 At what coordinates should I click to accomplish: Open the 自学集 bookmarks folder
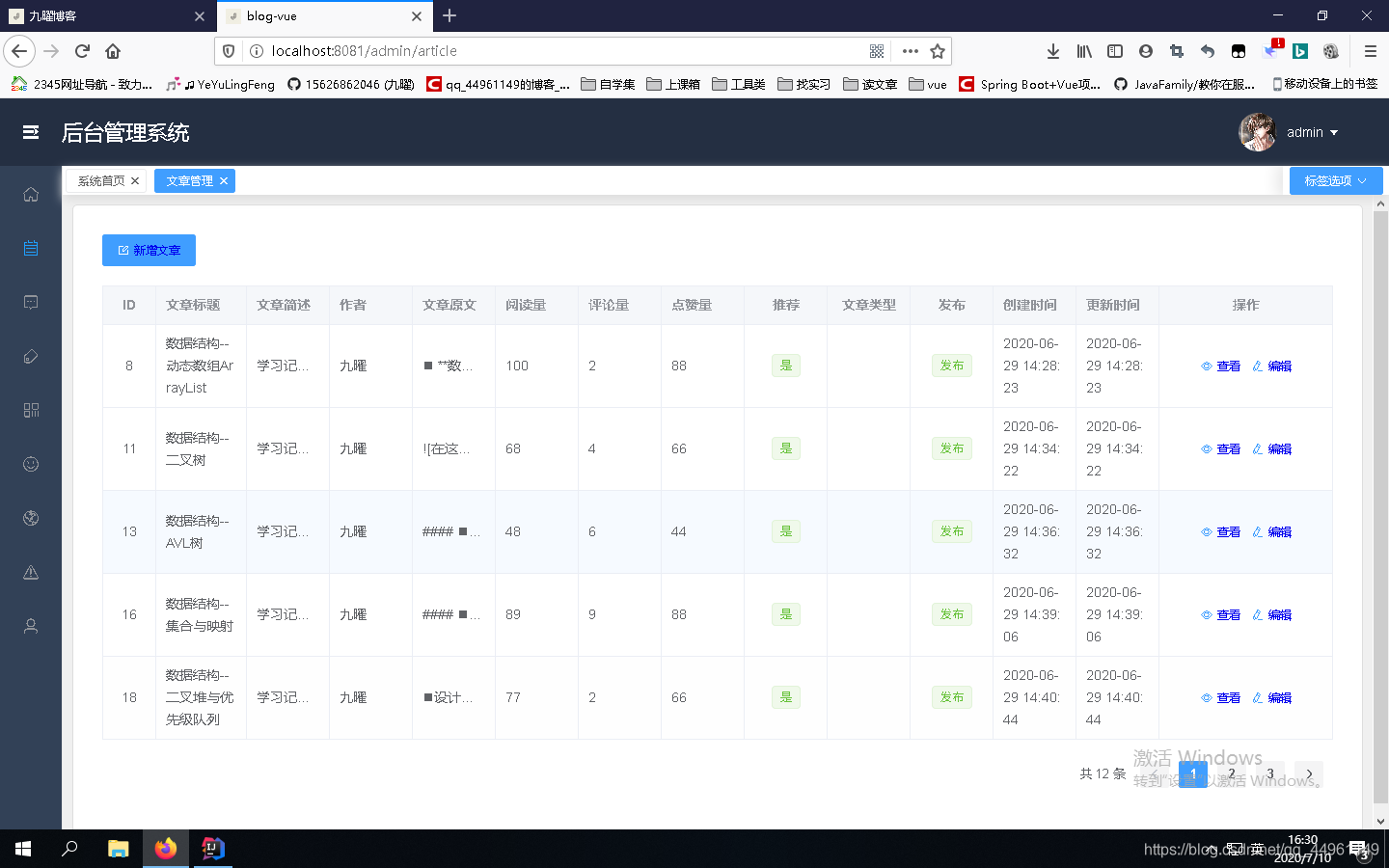(608, 84)
